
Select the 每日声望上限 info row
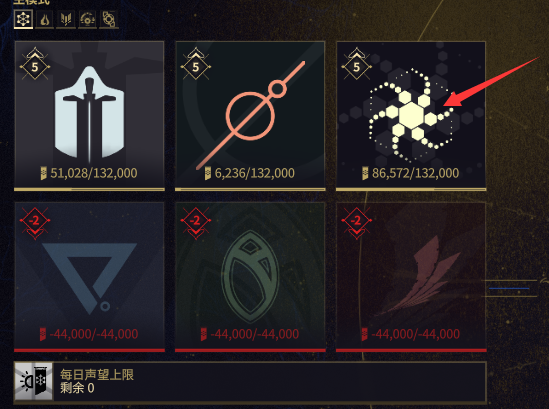(x=250, y=382)
